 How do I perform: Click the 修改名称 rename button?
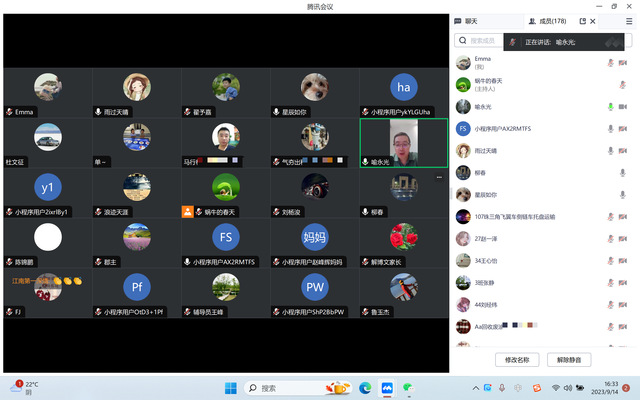[517, 359]
